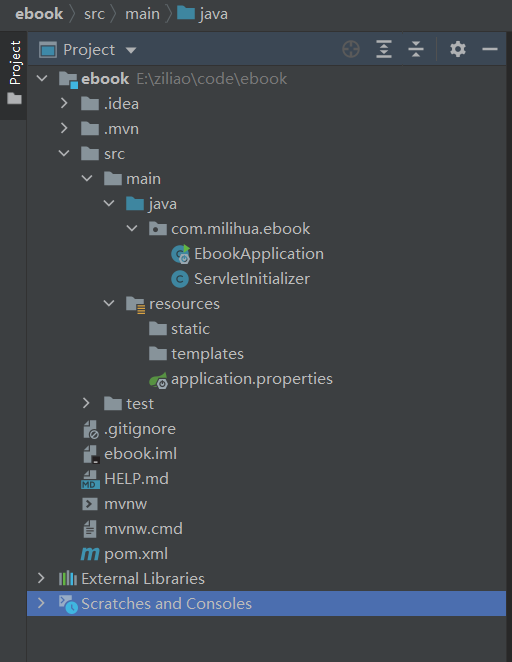Select the HELP.md markdown file
Viewport: 512px width, 662px height.
coord(125,479)
